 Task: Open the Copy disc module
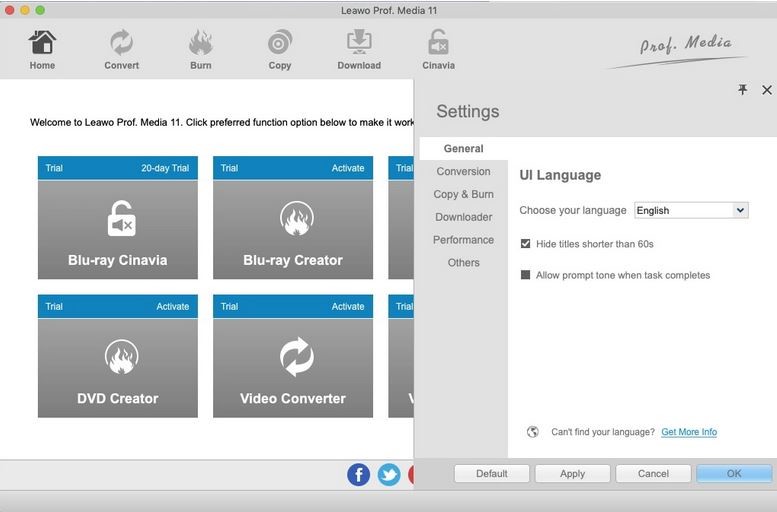pyautogui.click(x=279, y=50)
